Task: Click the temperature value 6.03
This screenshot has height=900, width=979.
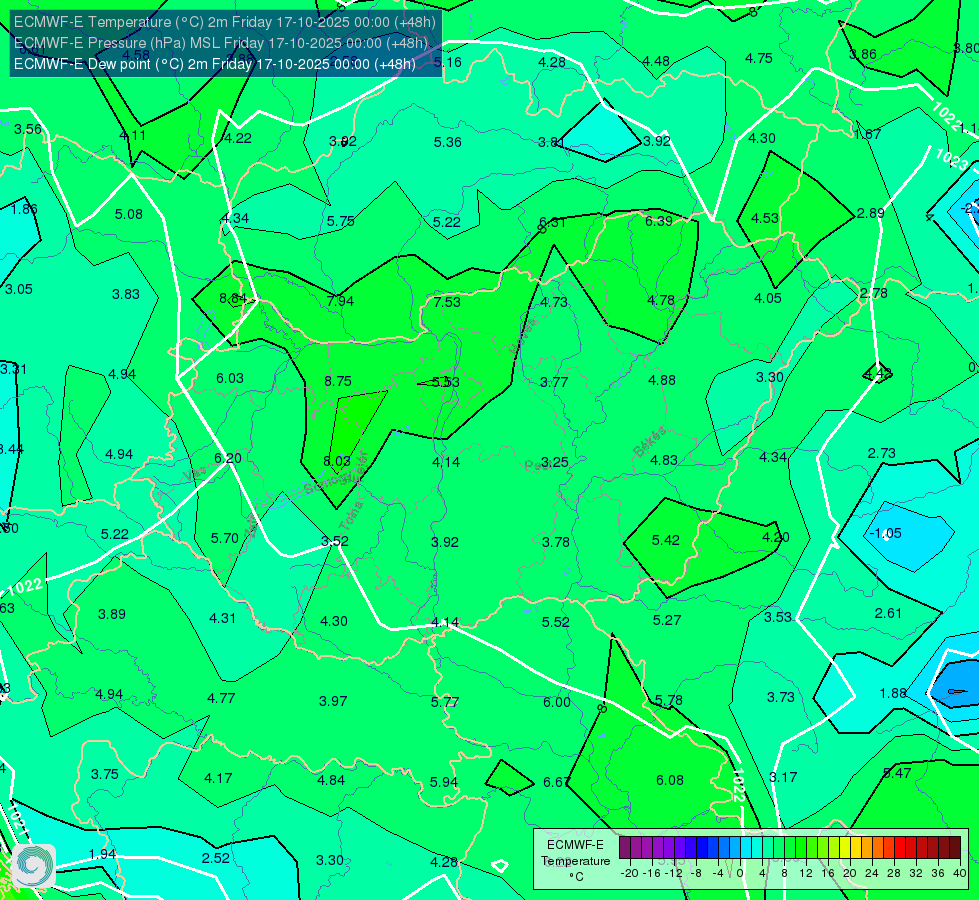Action: click(230, 378)
